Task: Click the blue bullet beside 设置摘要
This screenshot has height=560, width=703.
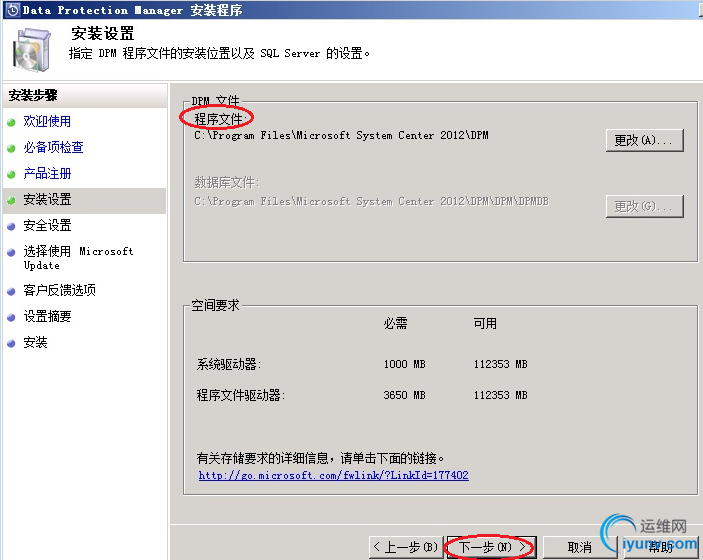Action: [11, 317]
